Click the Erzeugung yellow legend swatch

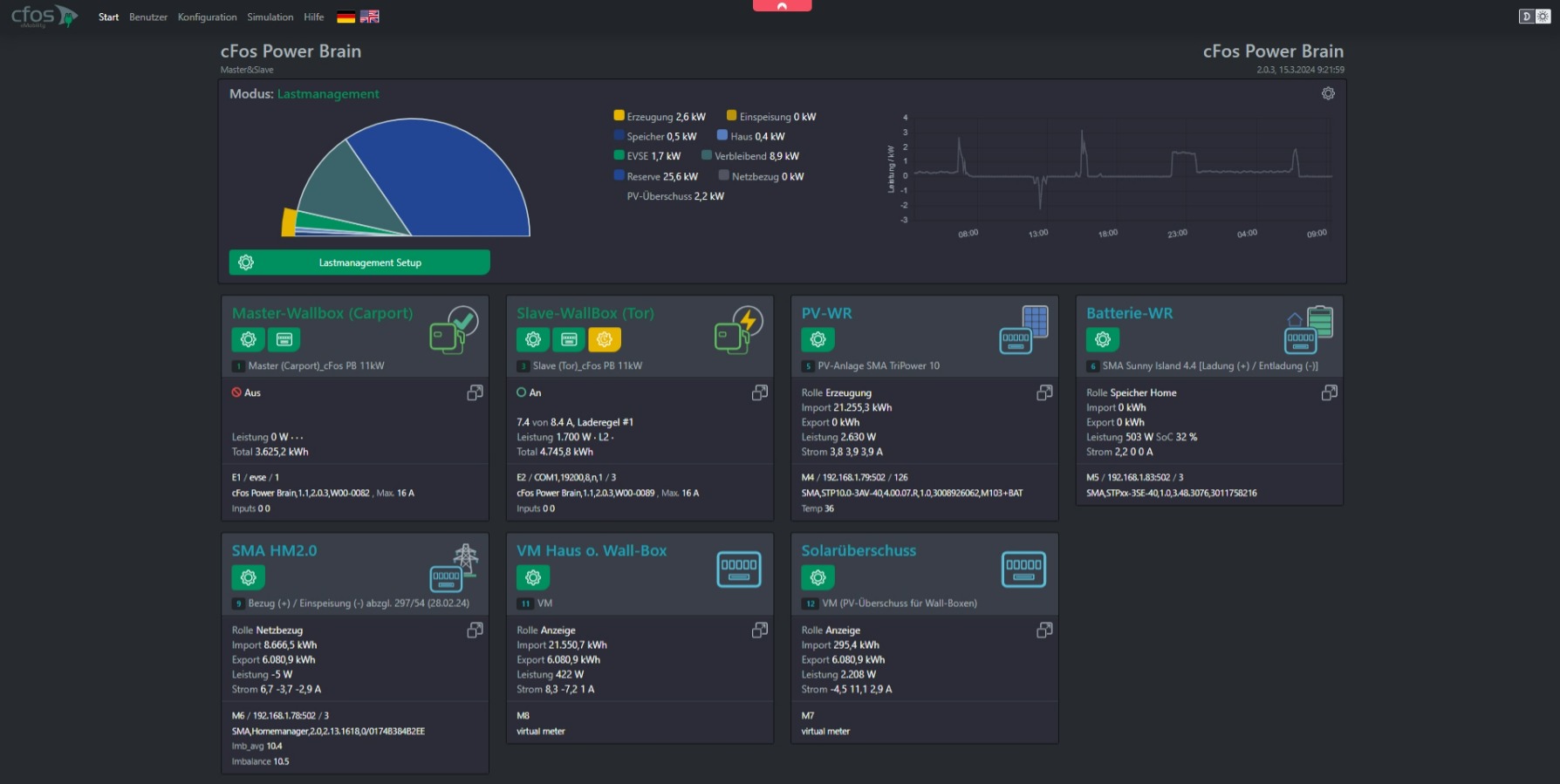pyautogui.click(x=619, y=115)
